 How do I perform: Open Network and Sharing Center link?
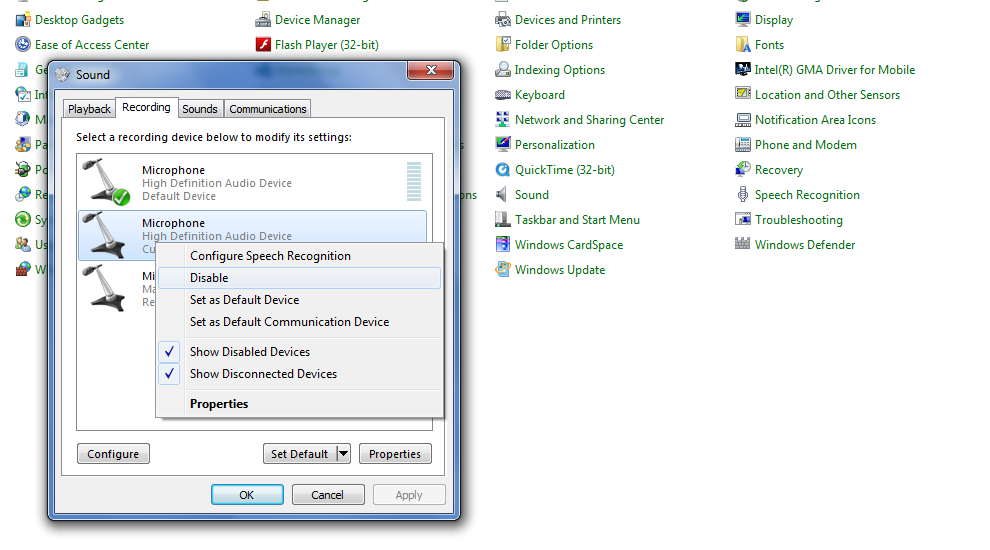589,120
